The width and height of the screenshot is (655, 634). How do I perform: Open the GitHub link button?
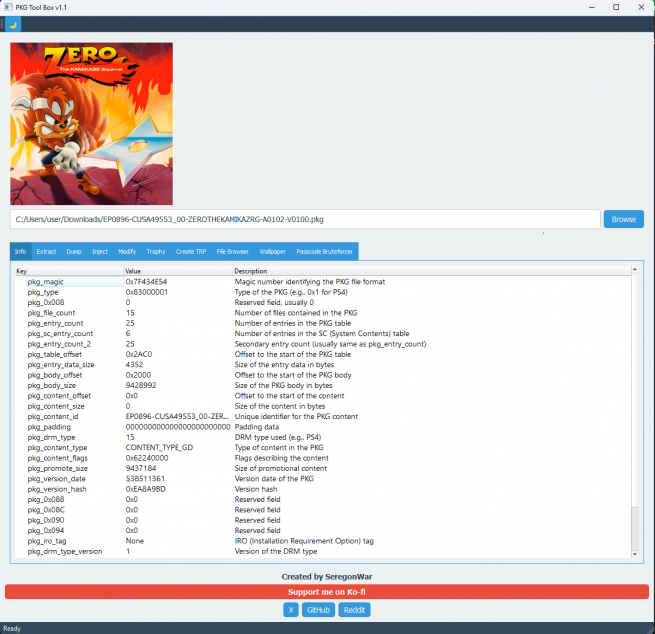coord(318,610)
